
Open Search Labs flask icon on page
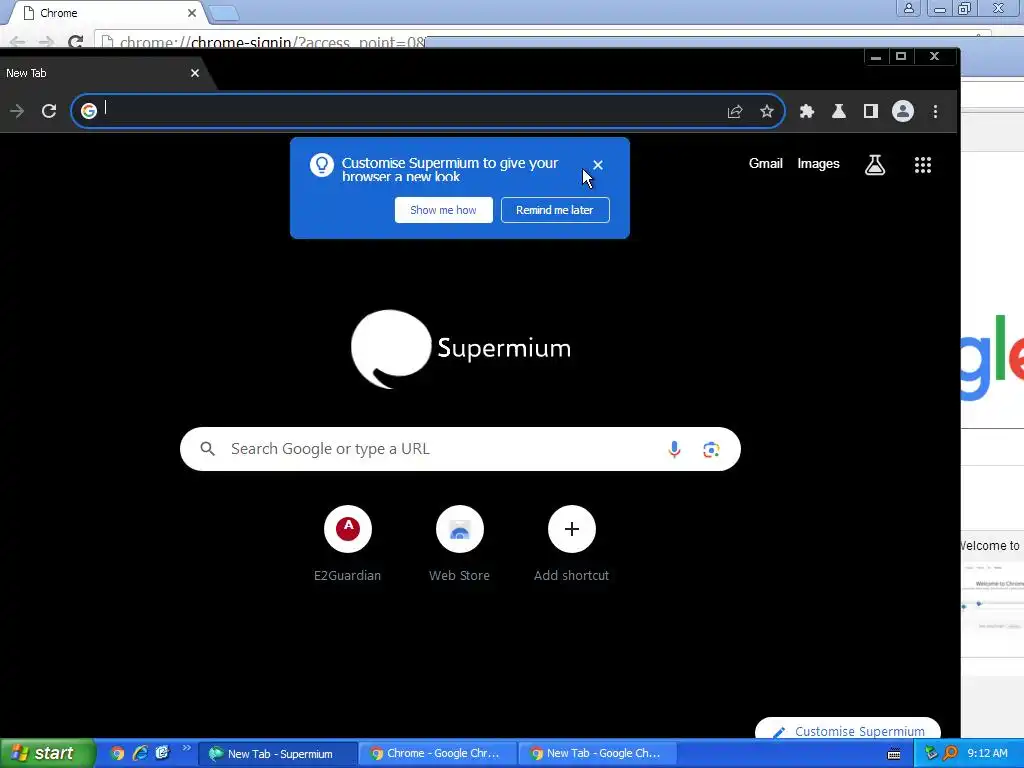pyautogui.click(x=875, y=165)
